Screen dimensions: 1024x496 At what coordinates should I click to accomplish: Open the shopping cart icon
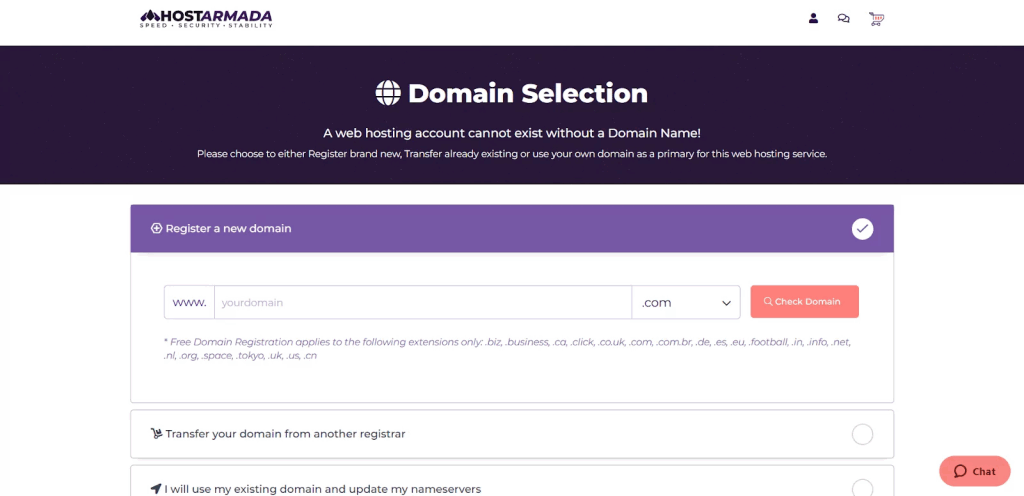pyautogui.click(x=876, y=18)
